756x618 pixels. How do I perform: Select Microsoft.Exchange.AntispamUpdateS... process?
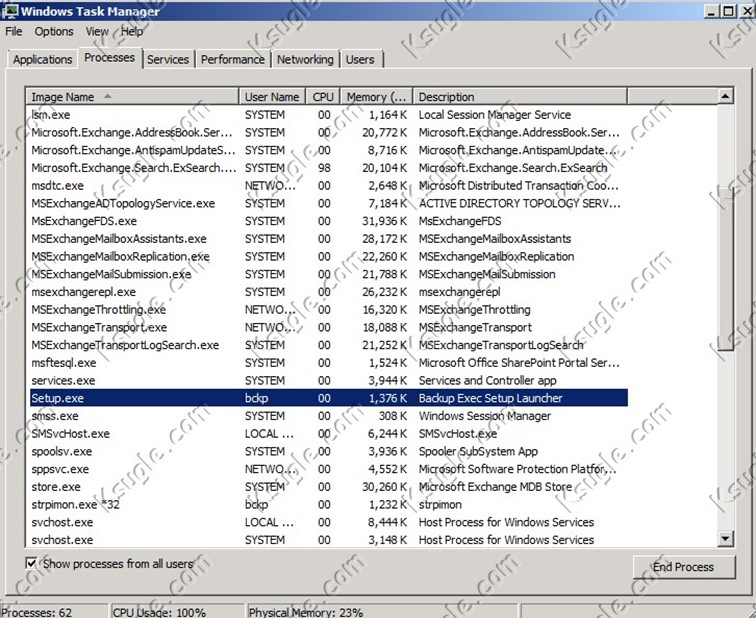[x=328, y=150]
